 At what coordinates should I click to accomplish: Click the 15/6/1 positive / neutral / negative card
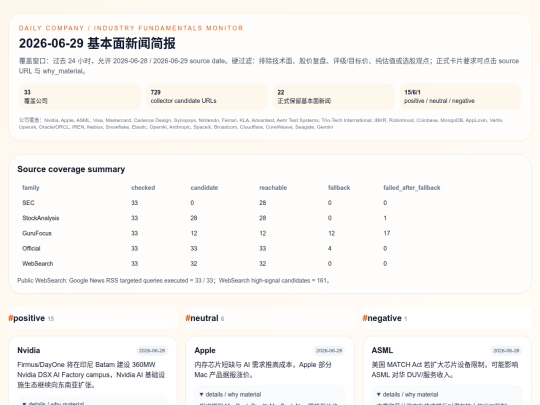(460, 96)
